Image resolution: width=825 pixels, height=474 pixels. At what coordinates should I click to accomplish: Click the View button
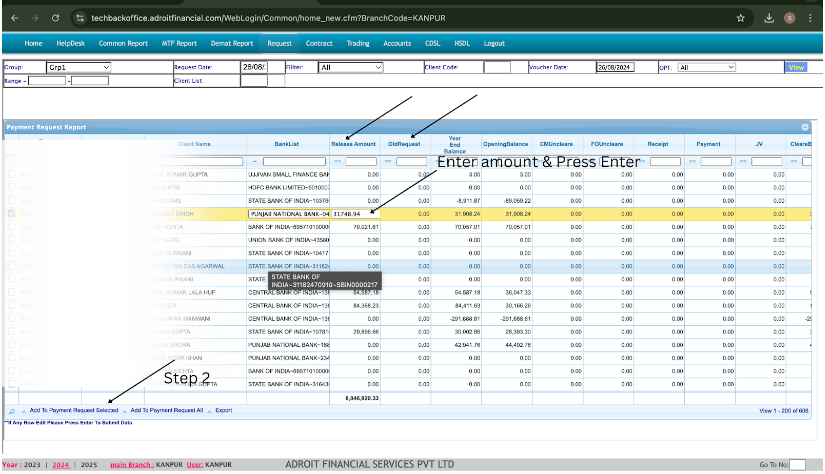click(x=795, y=67)
